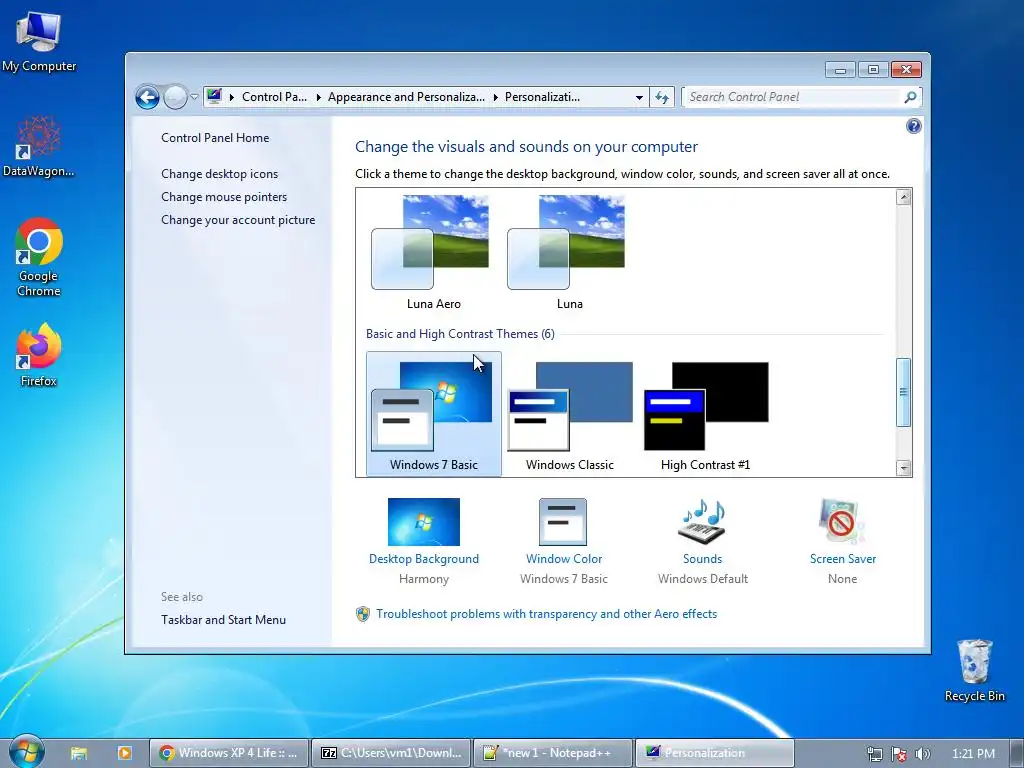Click Control Panel breadcrumb
1024x768 pixels.
(x=274, y=97)
